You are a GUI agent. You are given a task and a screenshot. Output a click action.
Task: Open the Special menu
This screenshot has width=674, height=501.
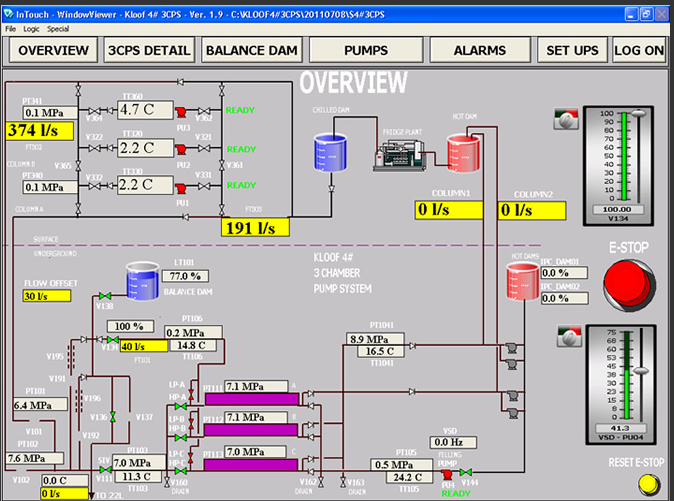[x=58, y=29]
